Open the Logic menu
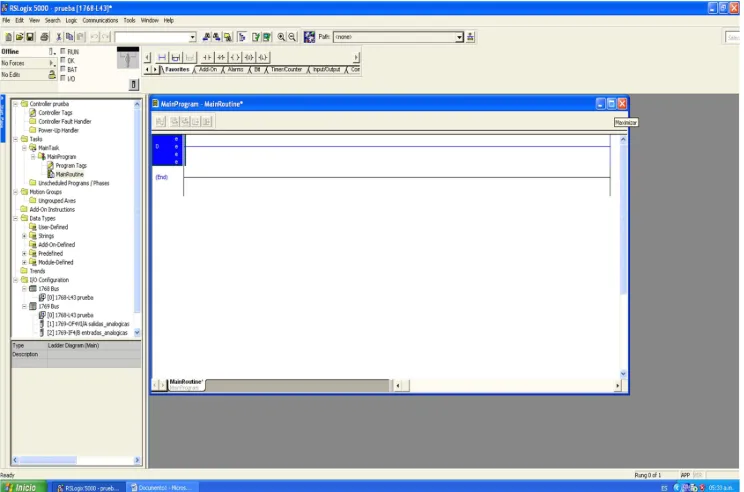Image resolution: width=744 pixels, height=492 pixels. (x=71, y=20)
